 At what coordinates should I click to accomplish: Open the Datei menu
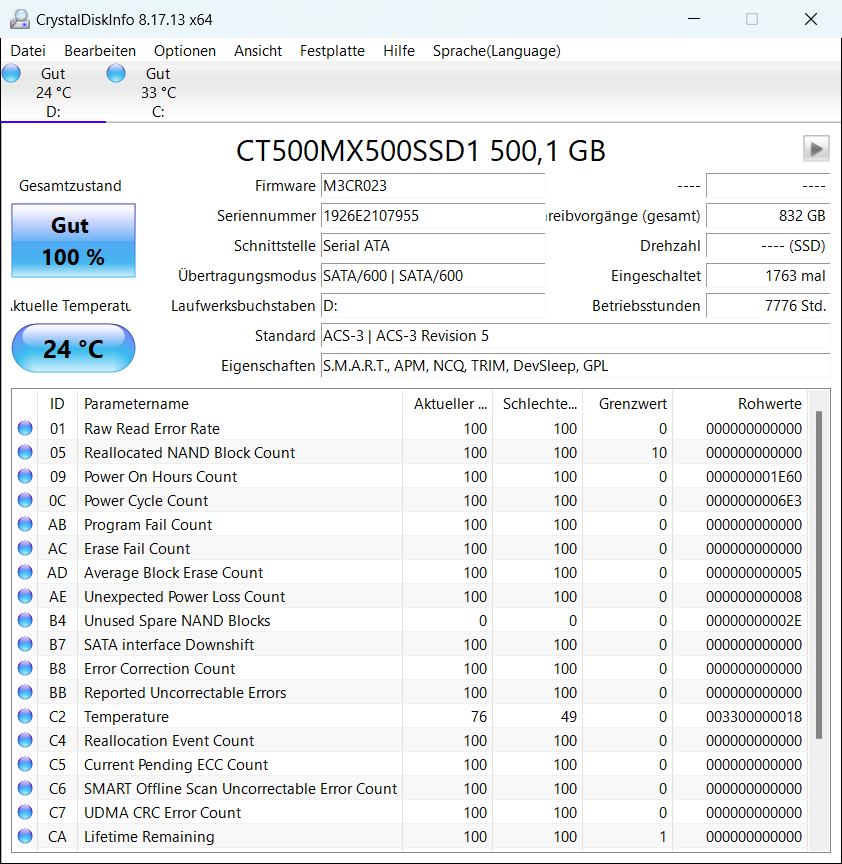pyautogui.click(x=28, y=51)
